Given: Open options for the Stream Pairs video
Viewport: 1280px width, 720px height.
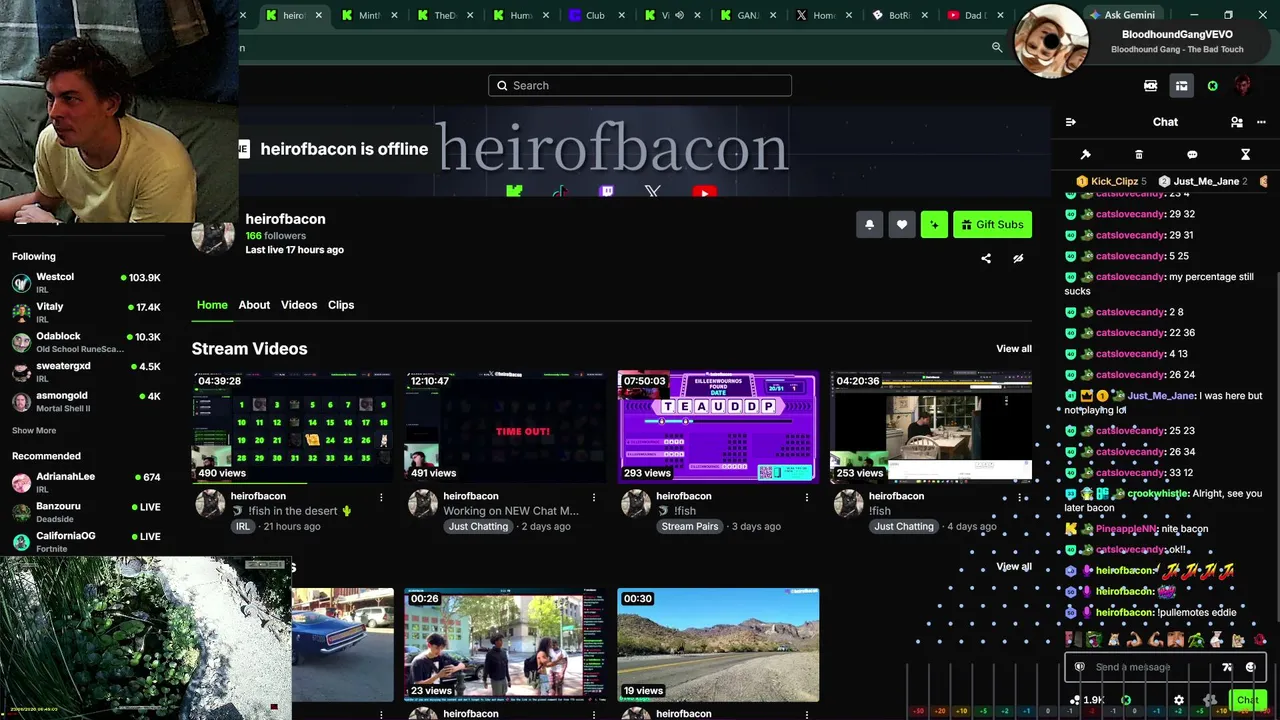Looking at the screenshot, I should [x=807, y=497].
